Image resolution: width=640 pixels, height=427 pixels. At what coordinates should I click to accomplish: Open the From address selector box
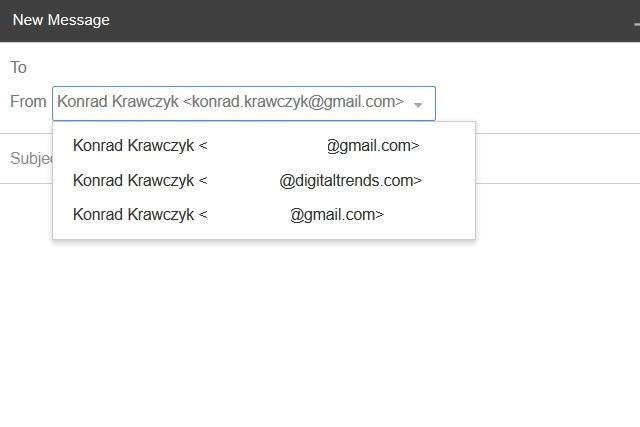(243, 103)
